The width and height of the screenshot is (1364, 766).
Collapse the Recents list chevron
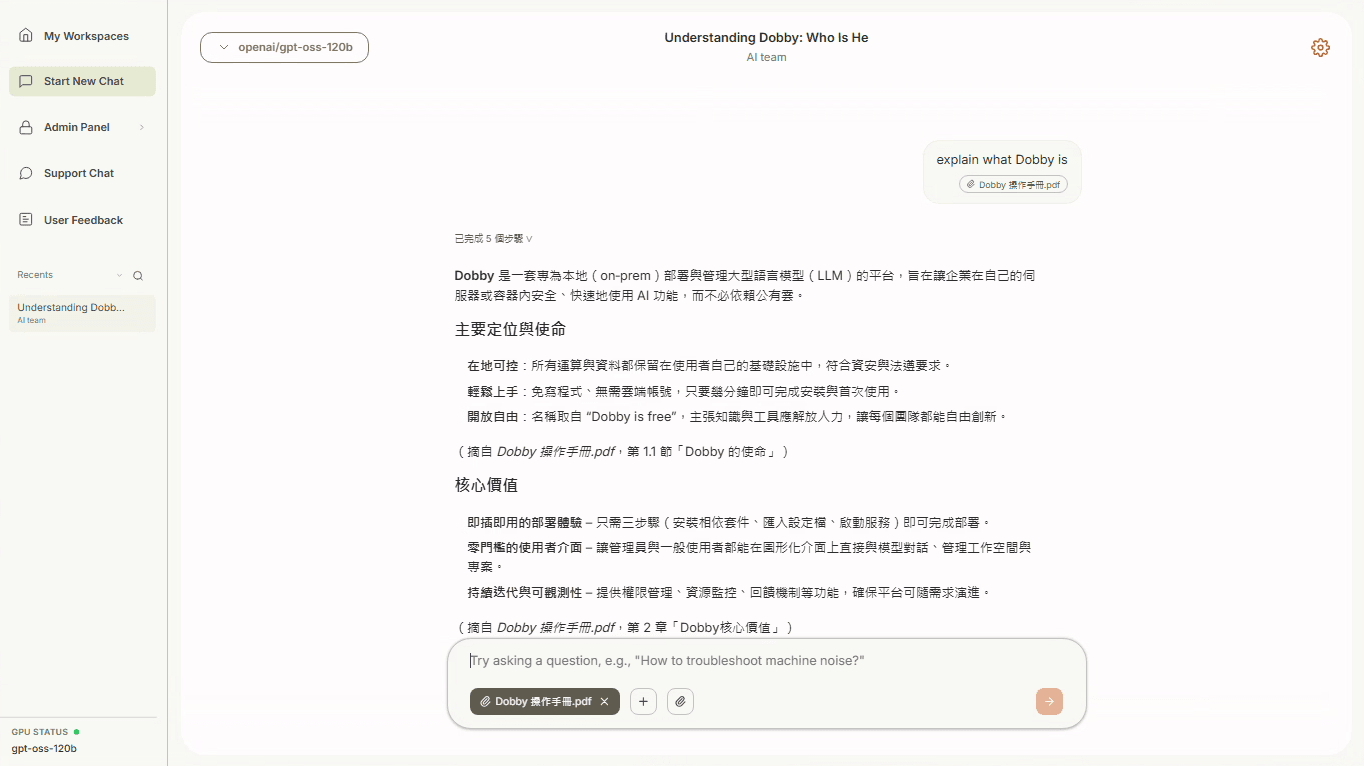(x=119, y=275)
